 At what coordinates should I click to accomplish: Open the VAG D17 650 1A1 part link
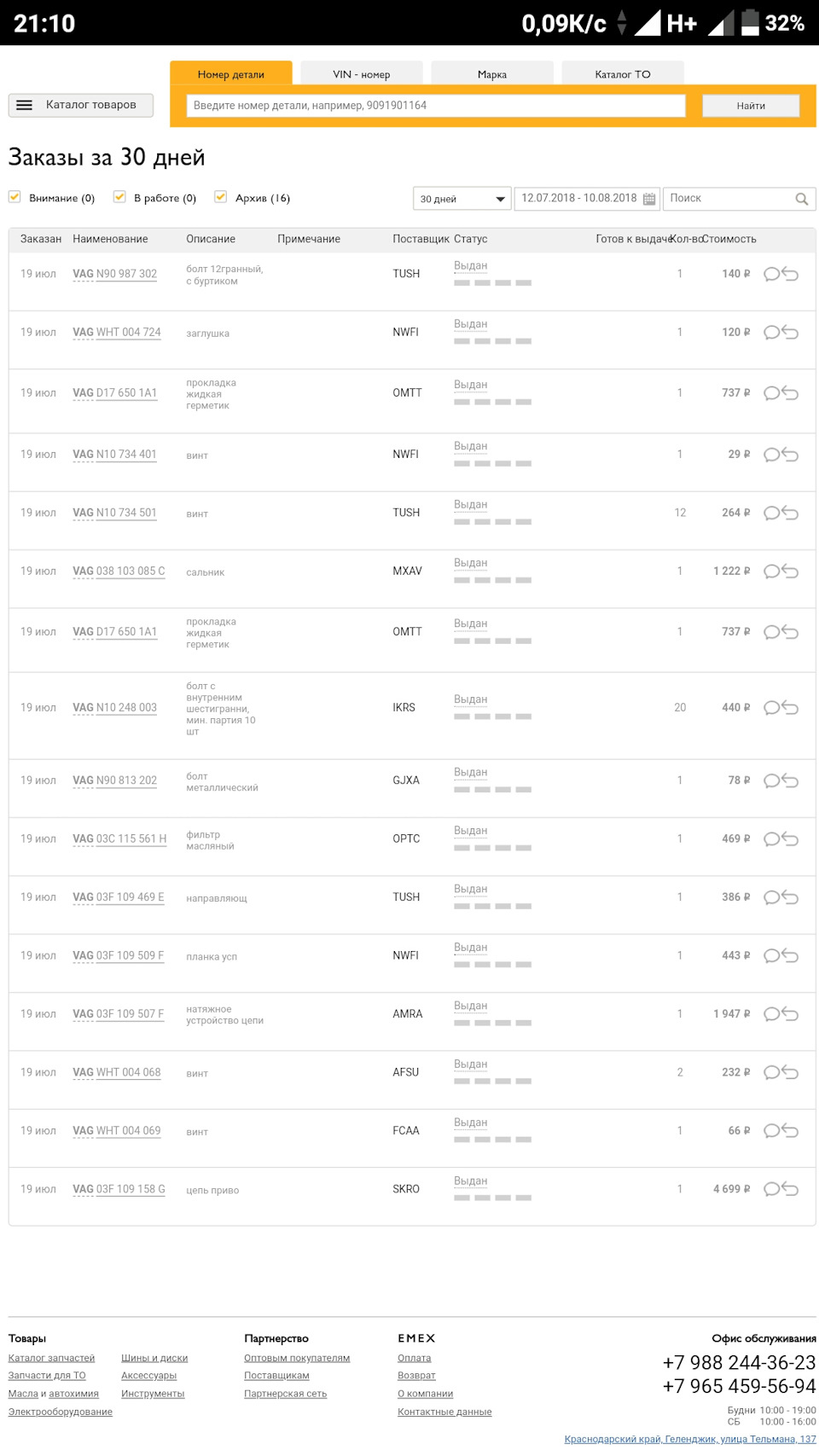[115, 393]
